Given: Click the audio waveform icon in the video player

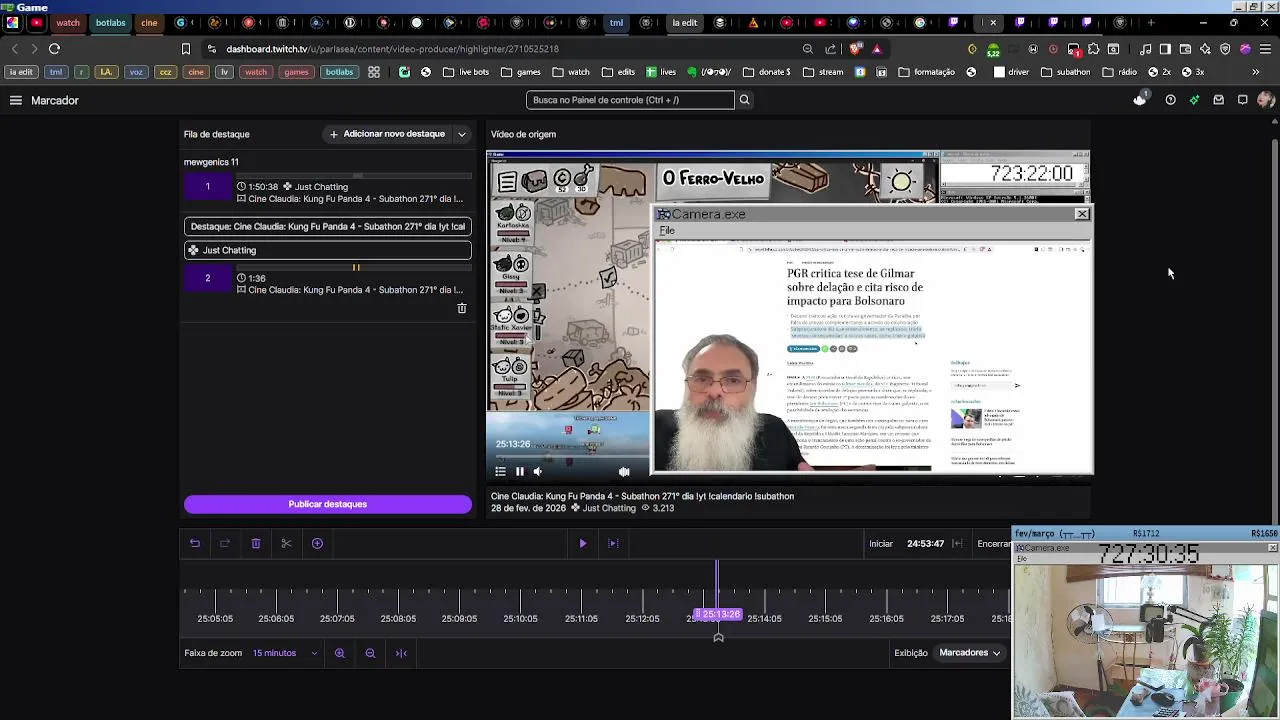Looking at the screenshot, I should [x=624, y=471].
